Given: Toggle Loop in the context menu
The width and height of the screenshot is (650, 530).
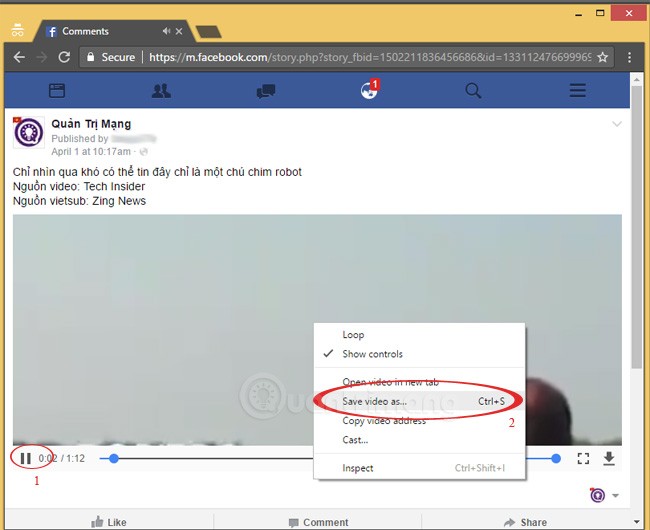Looking at the screenshot, I should [x=353, y=335].
